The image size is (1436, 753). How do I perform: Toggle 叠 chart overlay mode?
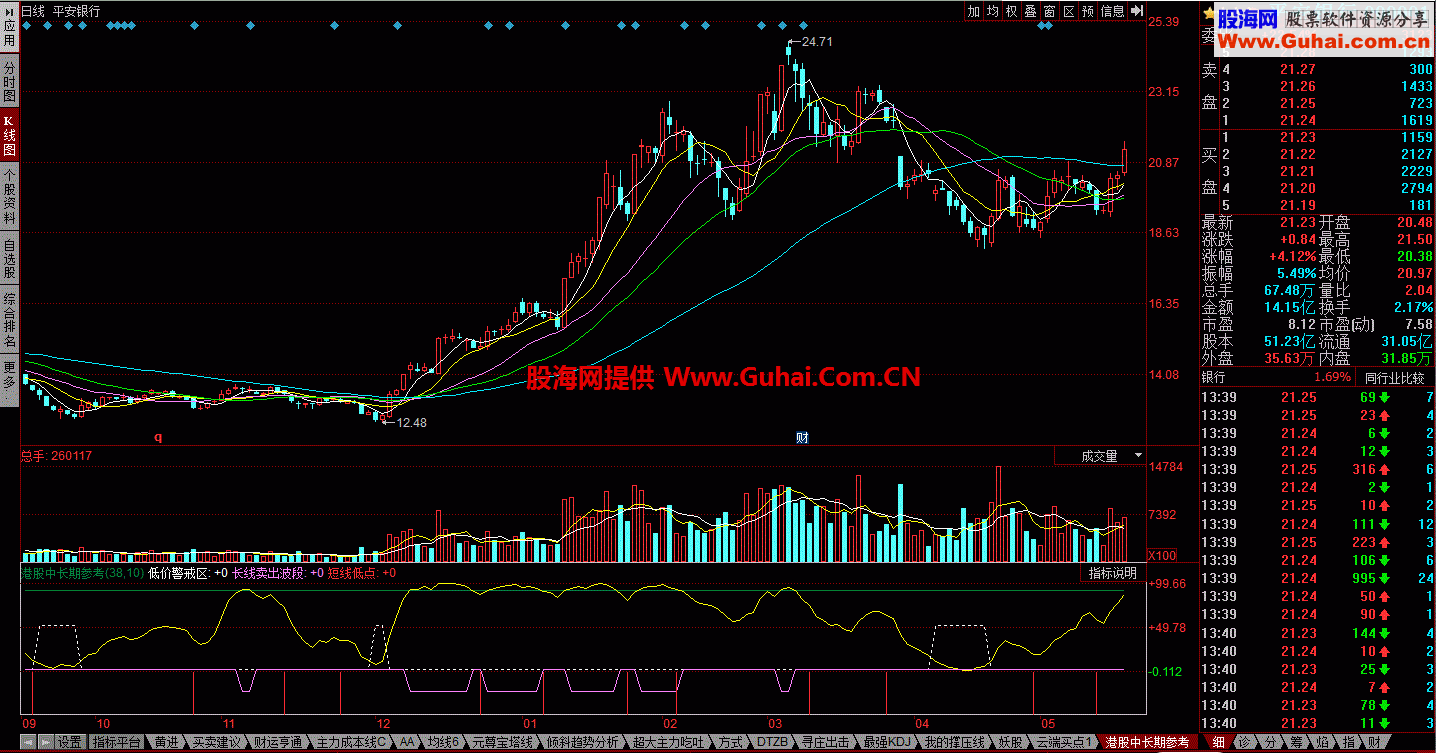pos(1030,11)
